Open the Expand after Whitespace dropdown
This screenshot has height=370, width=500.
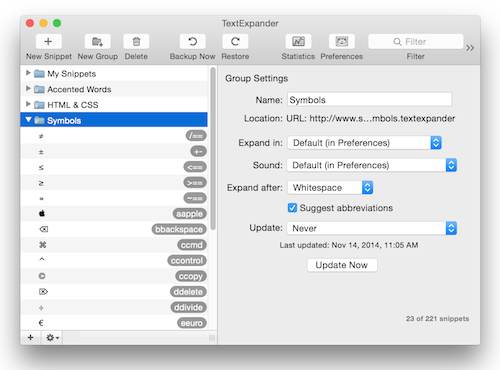(330, 187)
